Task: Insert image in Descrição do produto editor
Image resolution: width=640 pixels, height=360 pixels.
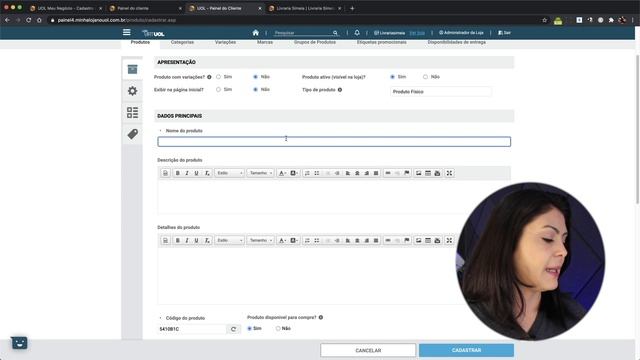Action: (x=418, y=173)
